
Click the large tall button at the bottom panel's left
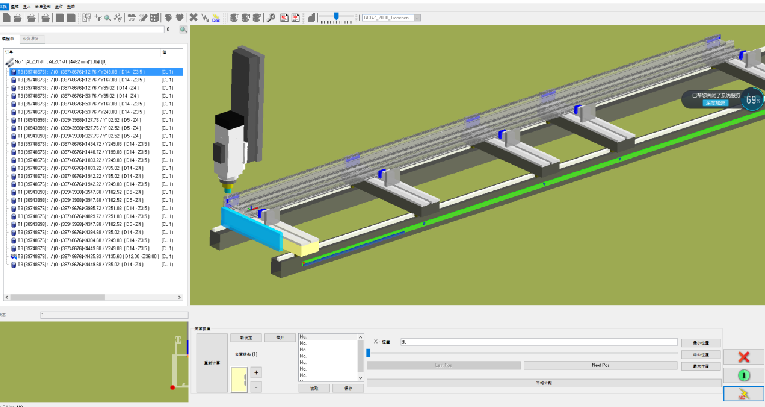(211, 364)
